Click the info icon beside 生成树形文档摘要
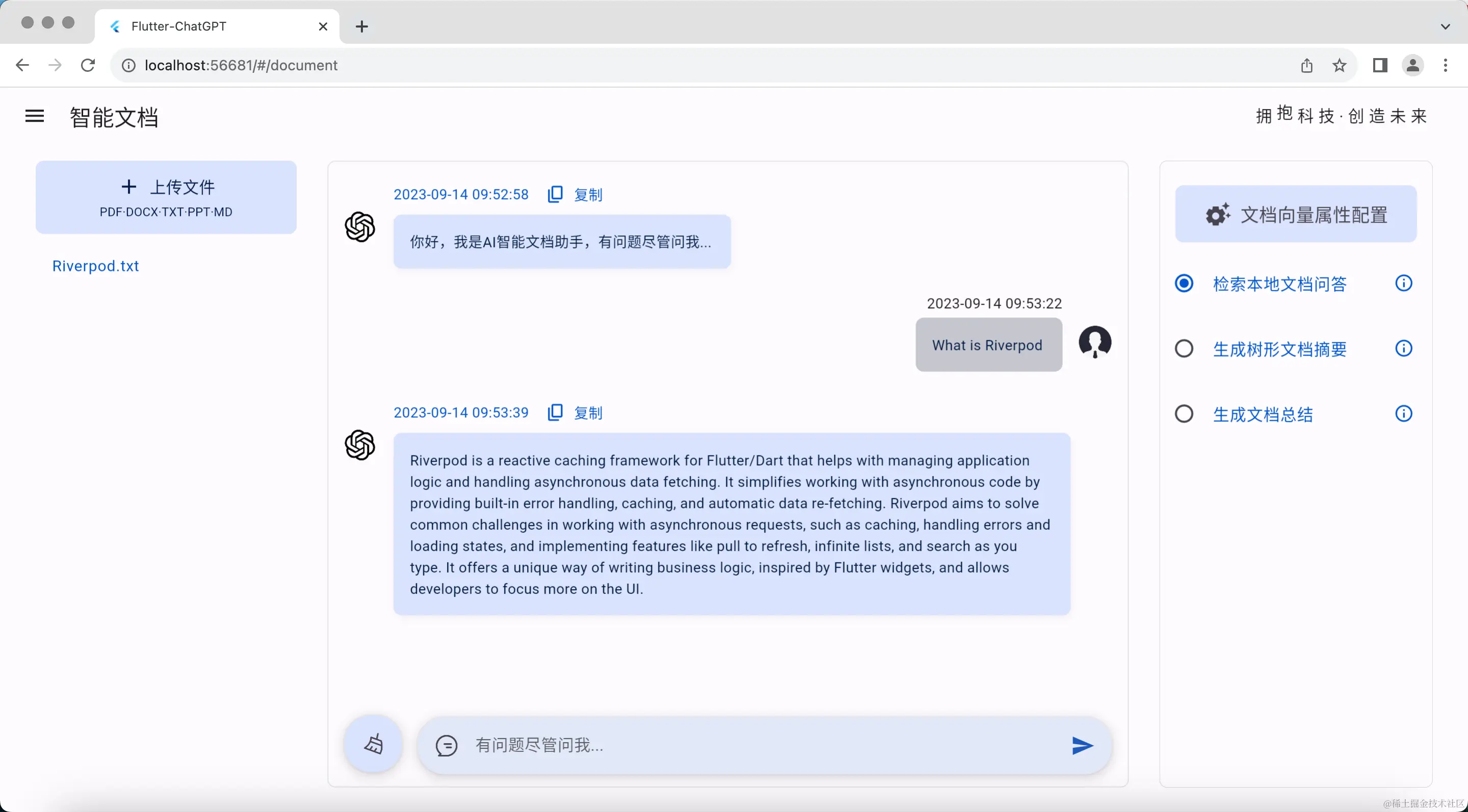1468x812 pixels. (1404, 348)
